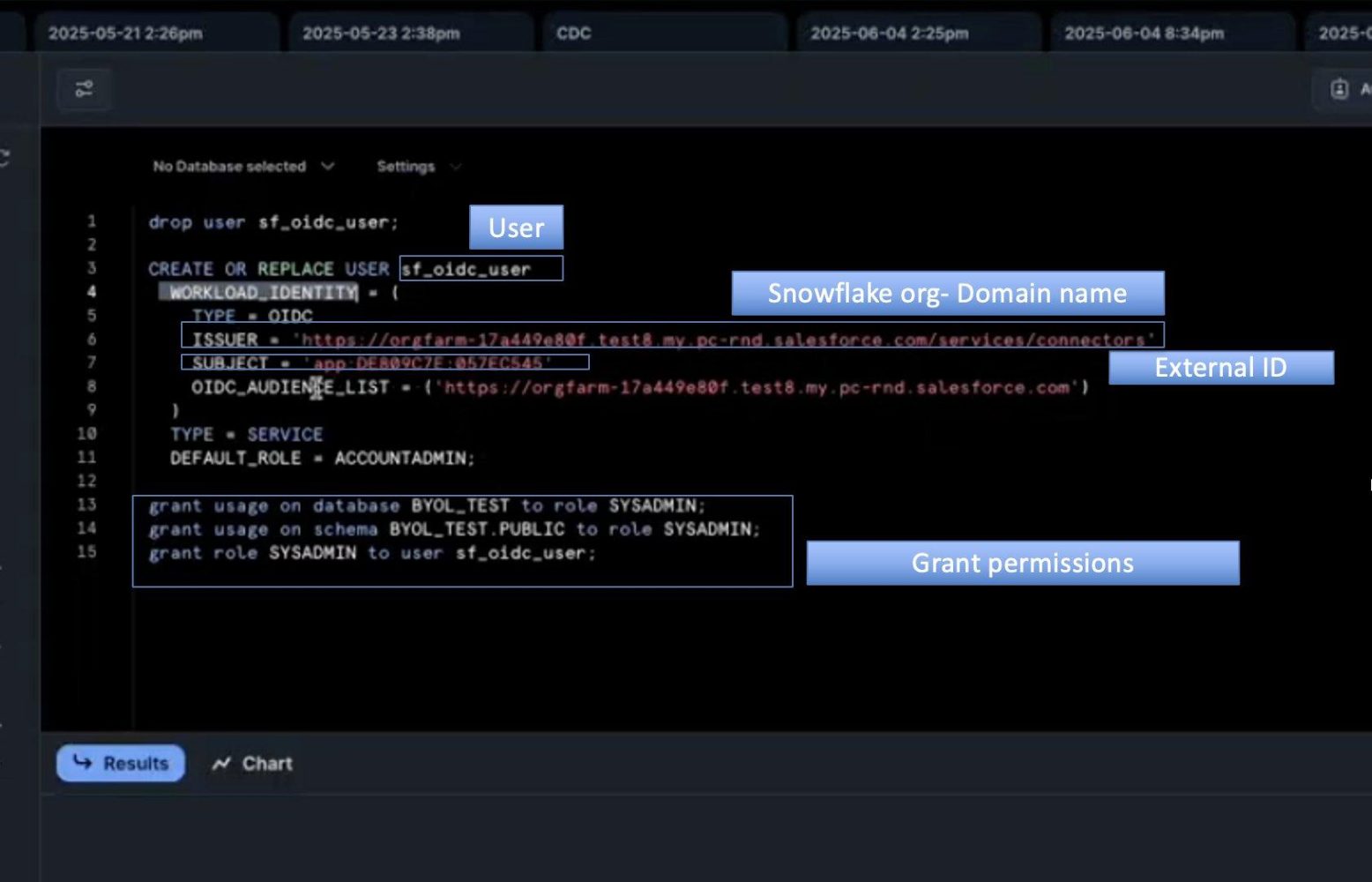Switch to the Chart view
The height and width of the screenshot is (882, 1372).
tap(252, 763)
